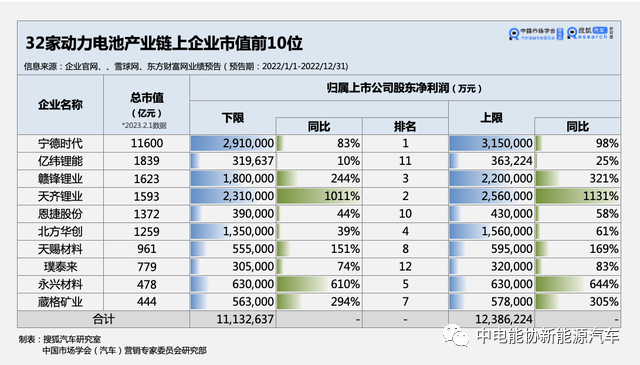Click market value 1259 cell
This screenshot has height=365, width=640.
click(x=147, y=231)
